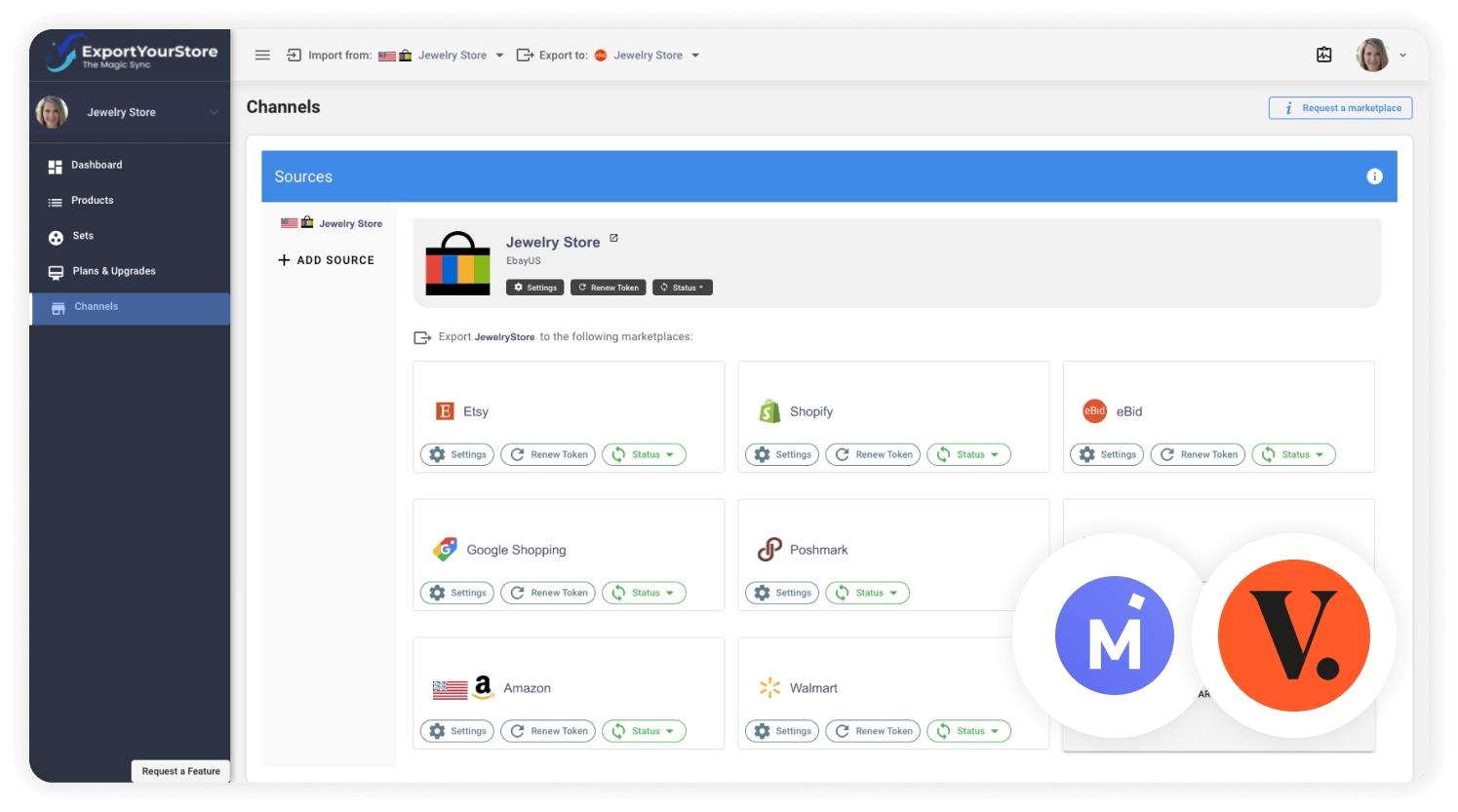Open Etsy Settings

point(457,454)
